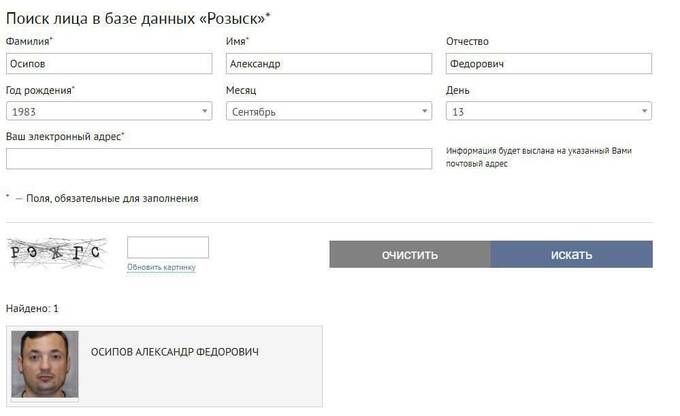Click the Отчество field containing Федорович

click(x=549, y=64)
